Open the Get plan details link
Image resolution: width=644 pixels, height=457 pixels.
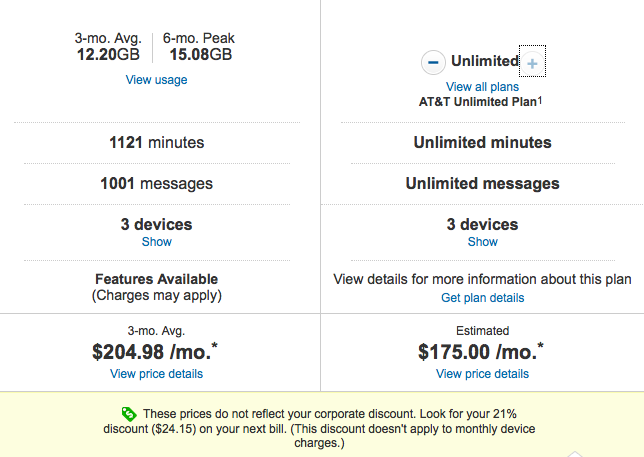click(x=482, y=298)
